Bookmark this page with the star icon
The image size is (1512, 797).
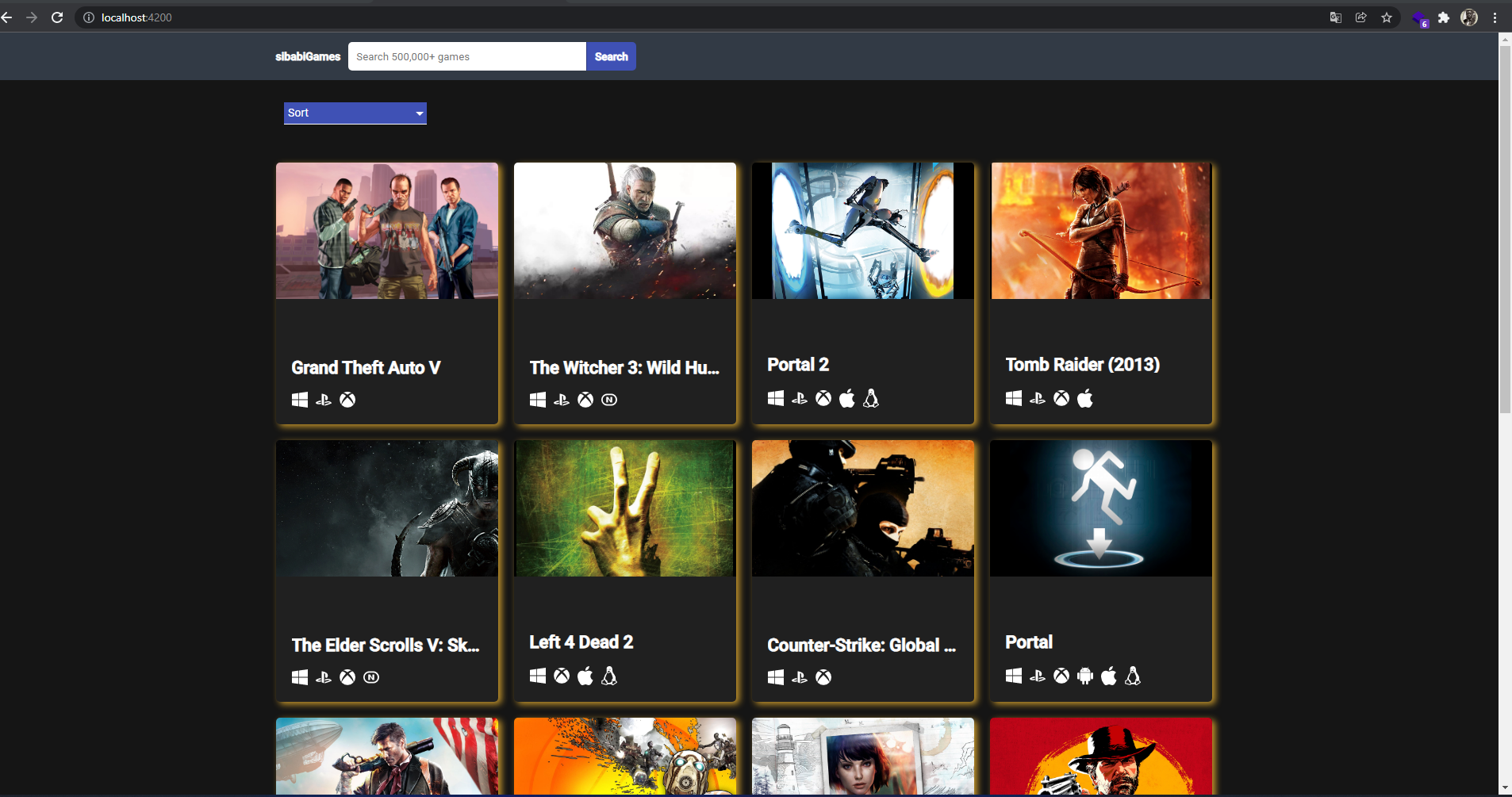pyautogui.click(x=1387, y=17)
